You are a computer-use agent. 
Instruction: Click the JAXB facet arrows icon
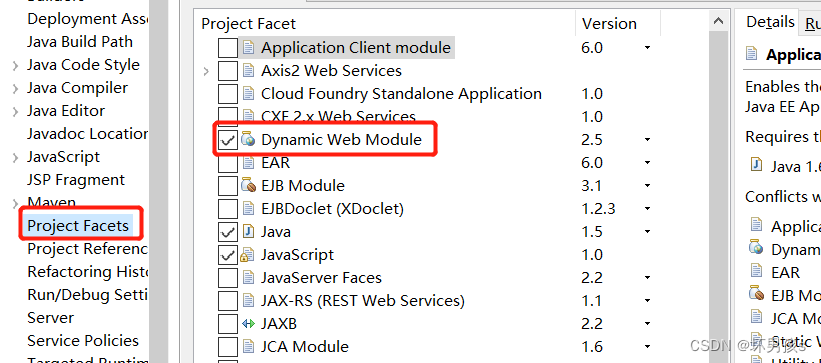click(248, 324)
